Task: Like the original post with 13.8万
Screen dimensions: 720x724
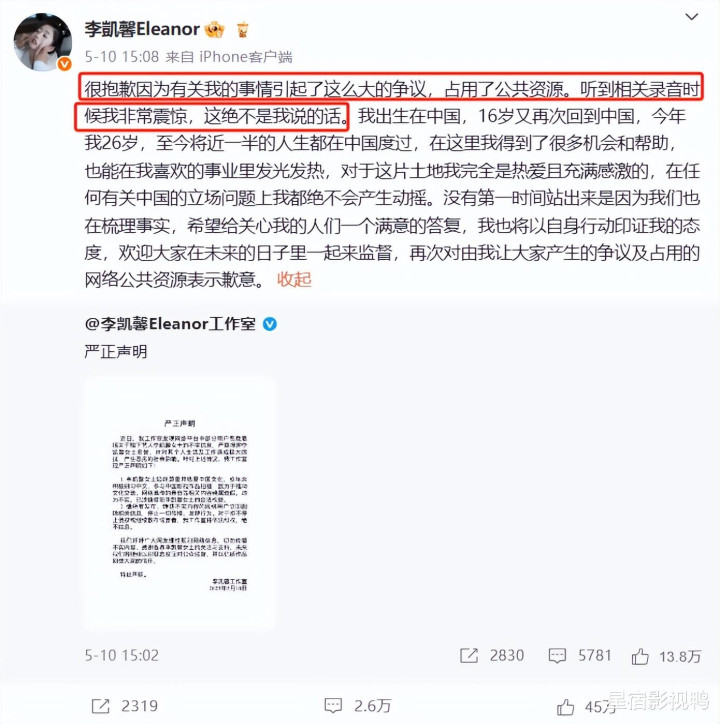Action: (x=666, y=656)
